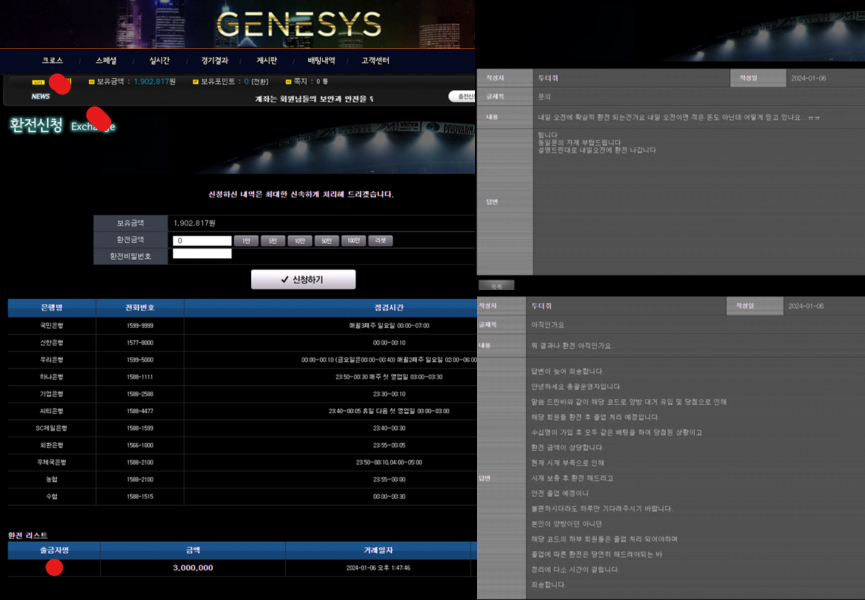Click the inquiry subject 아직인가요
This screenshot has height=600, width=865.
tap(547, 325)
